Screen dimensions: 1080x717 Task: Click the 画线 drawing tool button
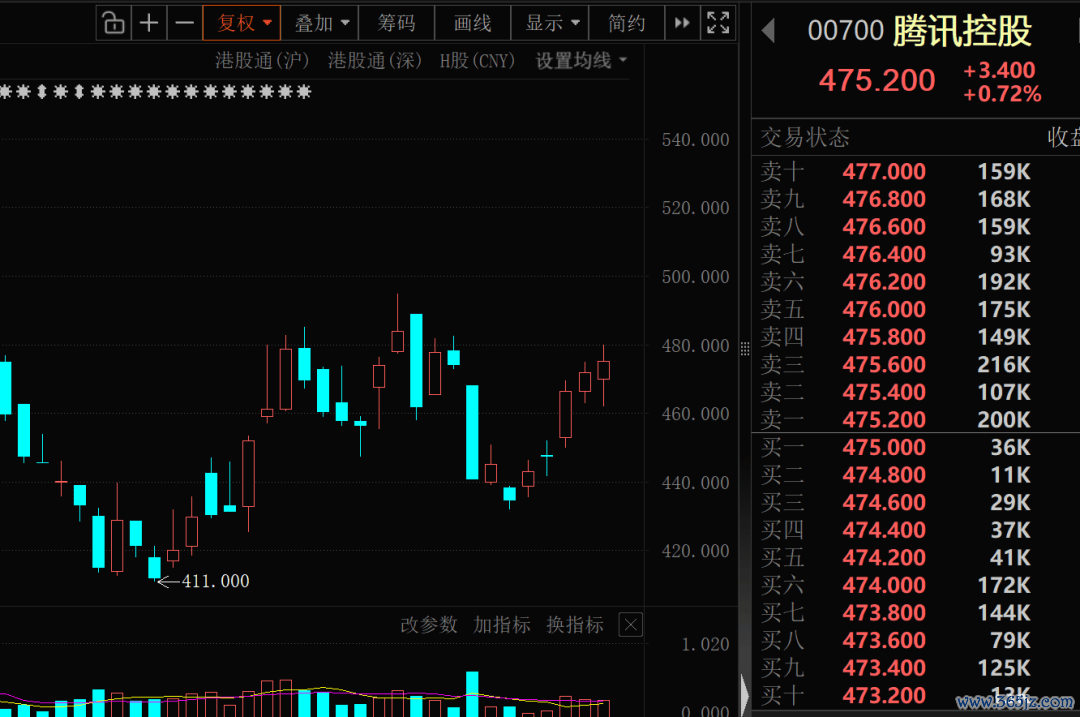tap(472, 23)
